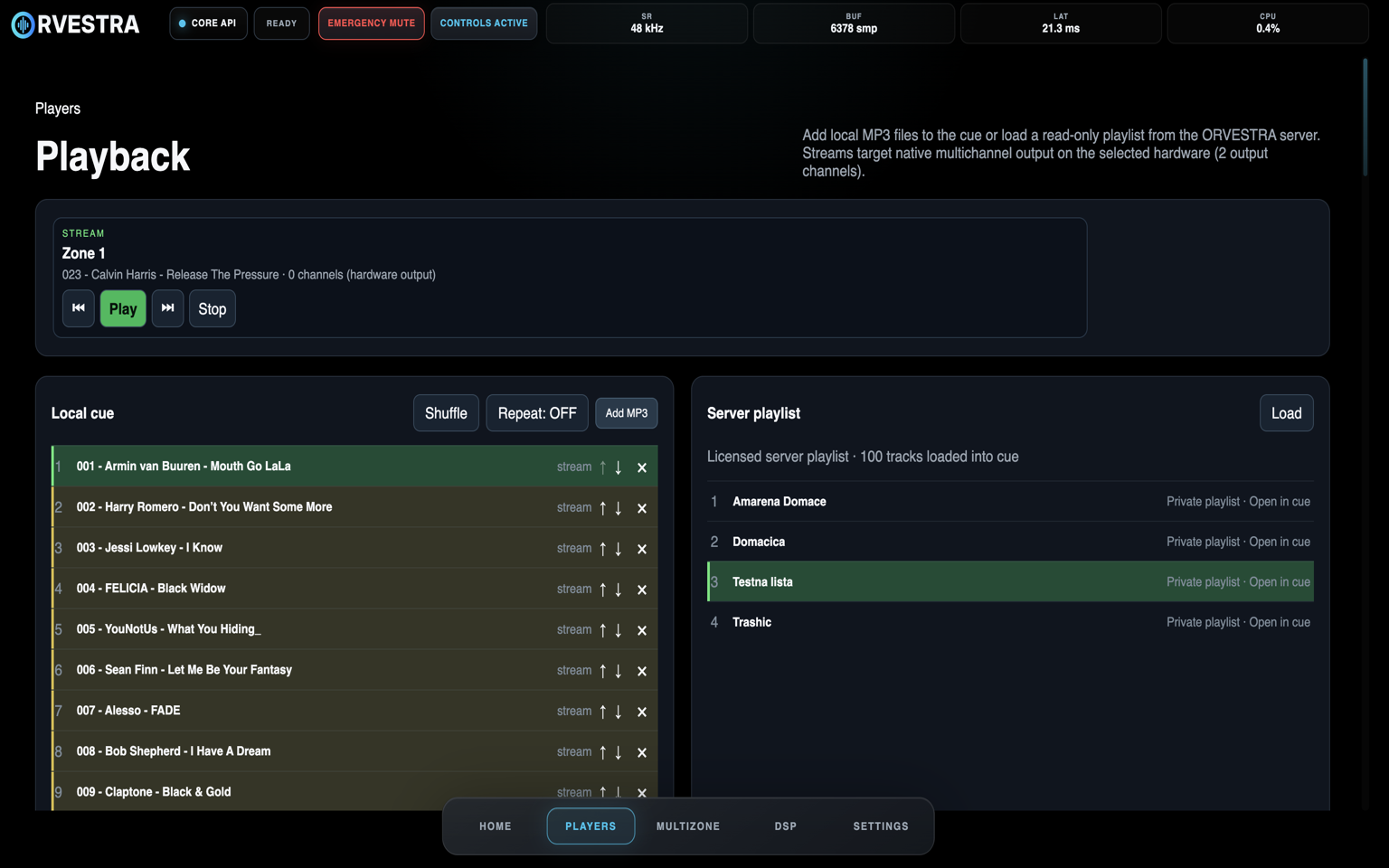
Task: Remove track 004 FELICIA Black Widow
Action: click(642, 590)
